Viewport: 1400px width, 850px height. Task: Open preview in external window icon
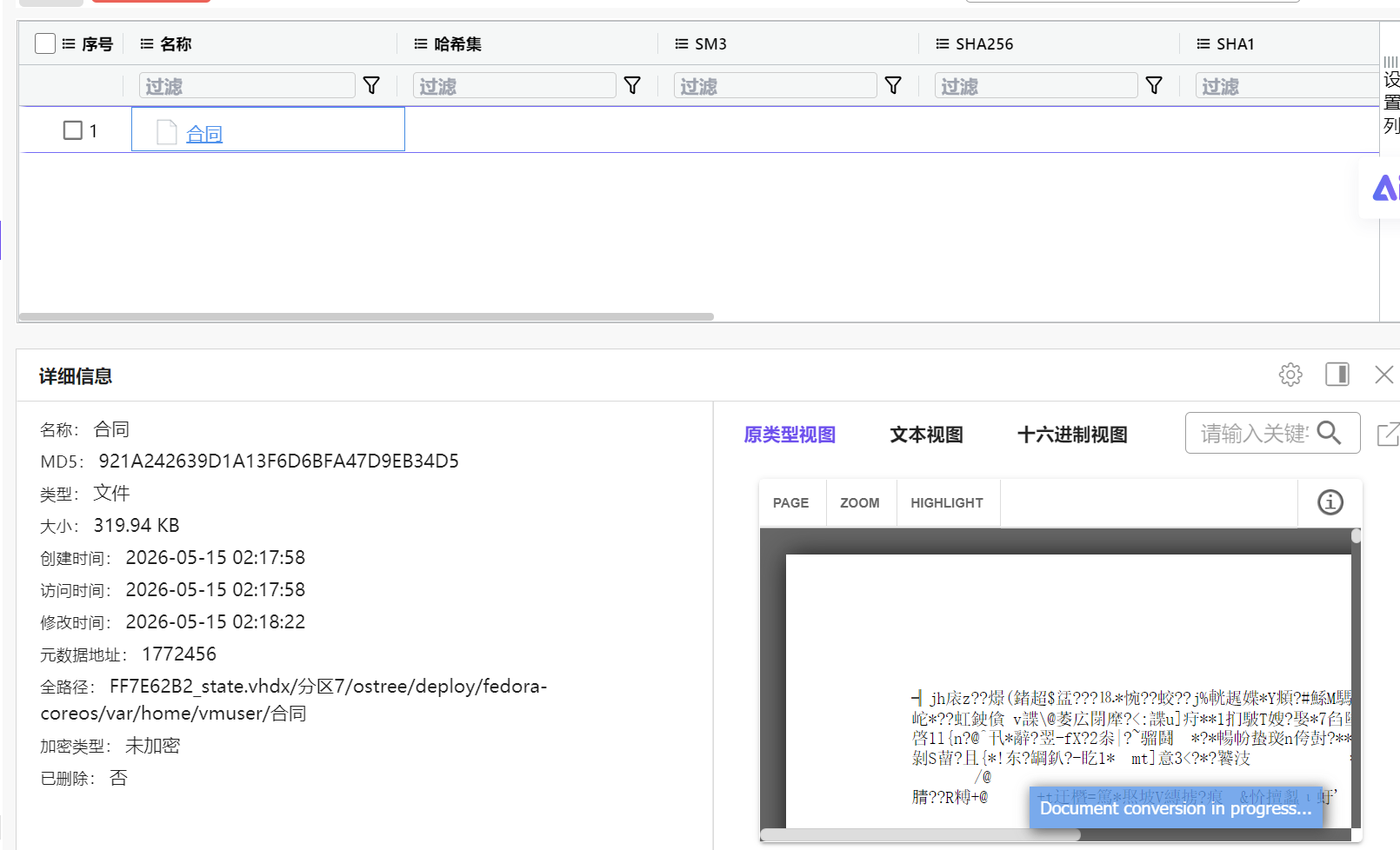click(x=1389, y=433)
